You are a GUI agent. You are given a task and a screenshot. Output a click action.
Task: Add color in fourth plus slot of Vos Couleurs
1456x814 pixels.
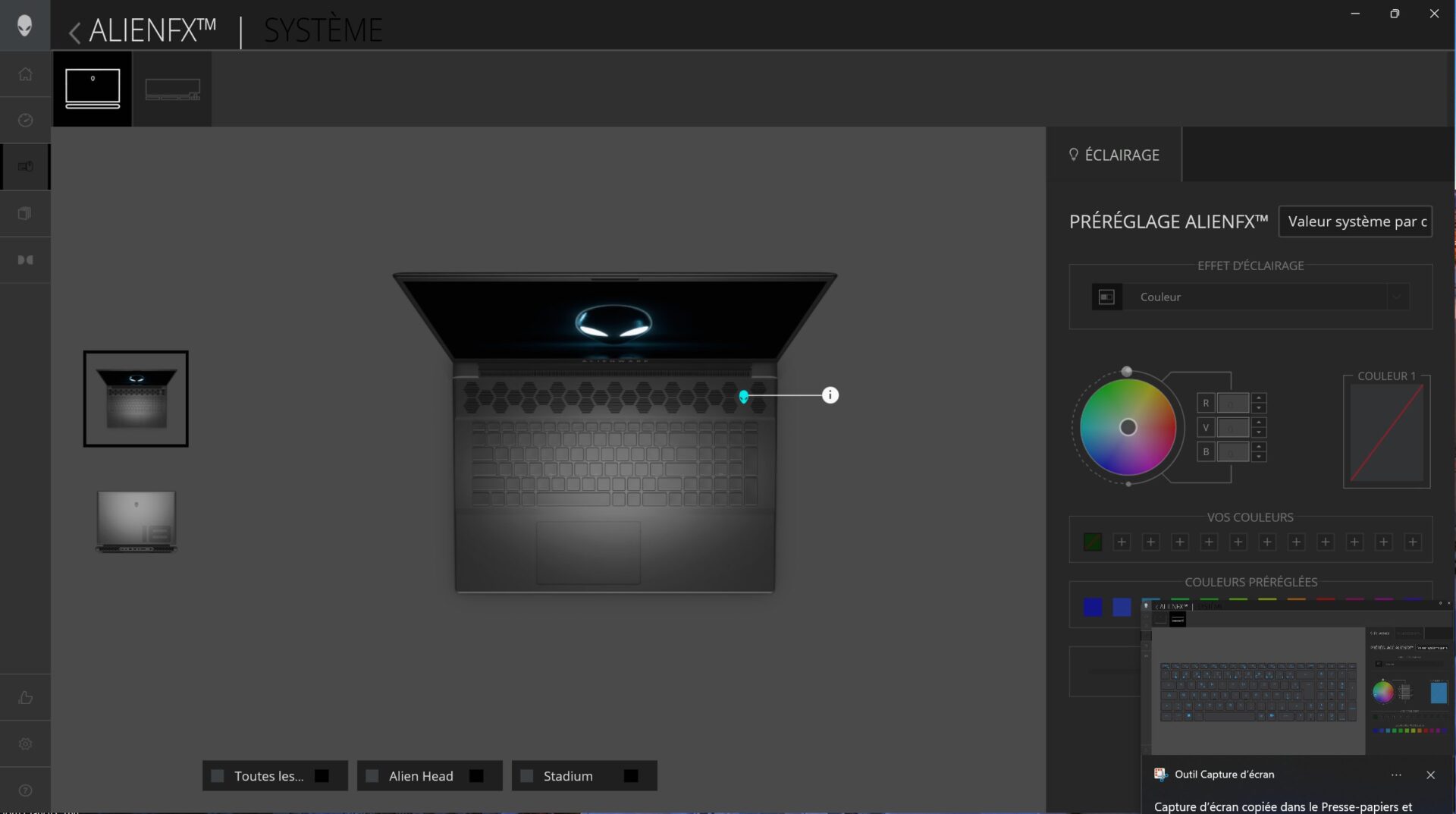(1210, 542)
